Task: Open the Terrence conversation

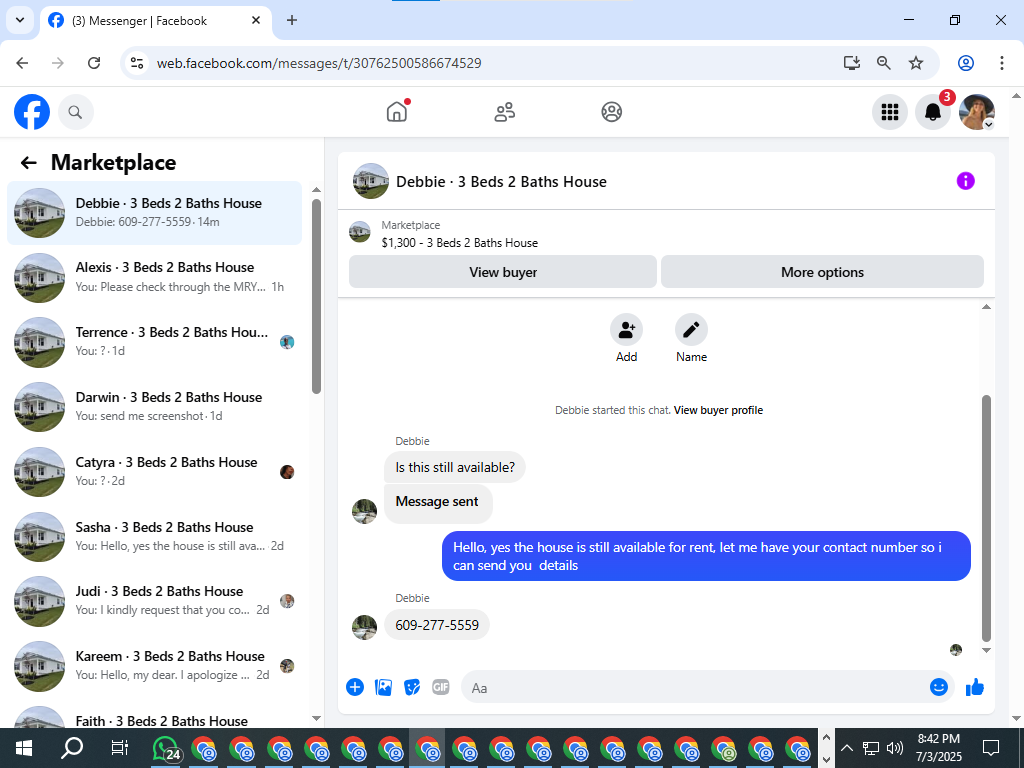Action: pos(155,342)
